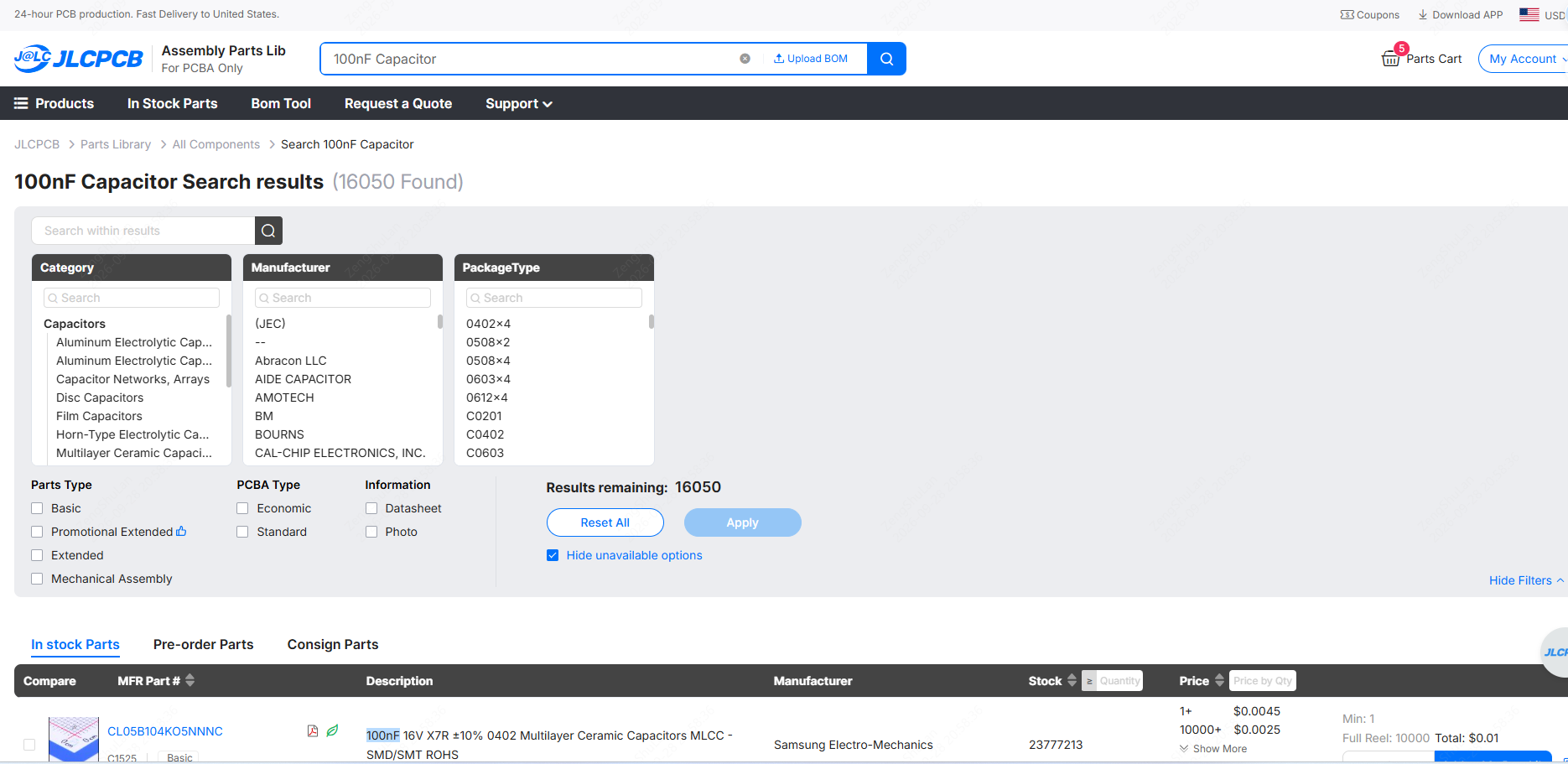Tick the Photo information checkbox
This screenshot has height=764, width=1568.
coord(371,532)
